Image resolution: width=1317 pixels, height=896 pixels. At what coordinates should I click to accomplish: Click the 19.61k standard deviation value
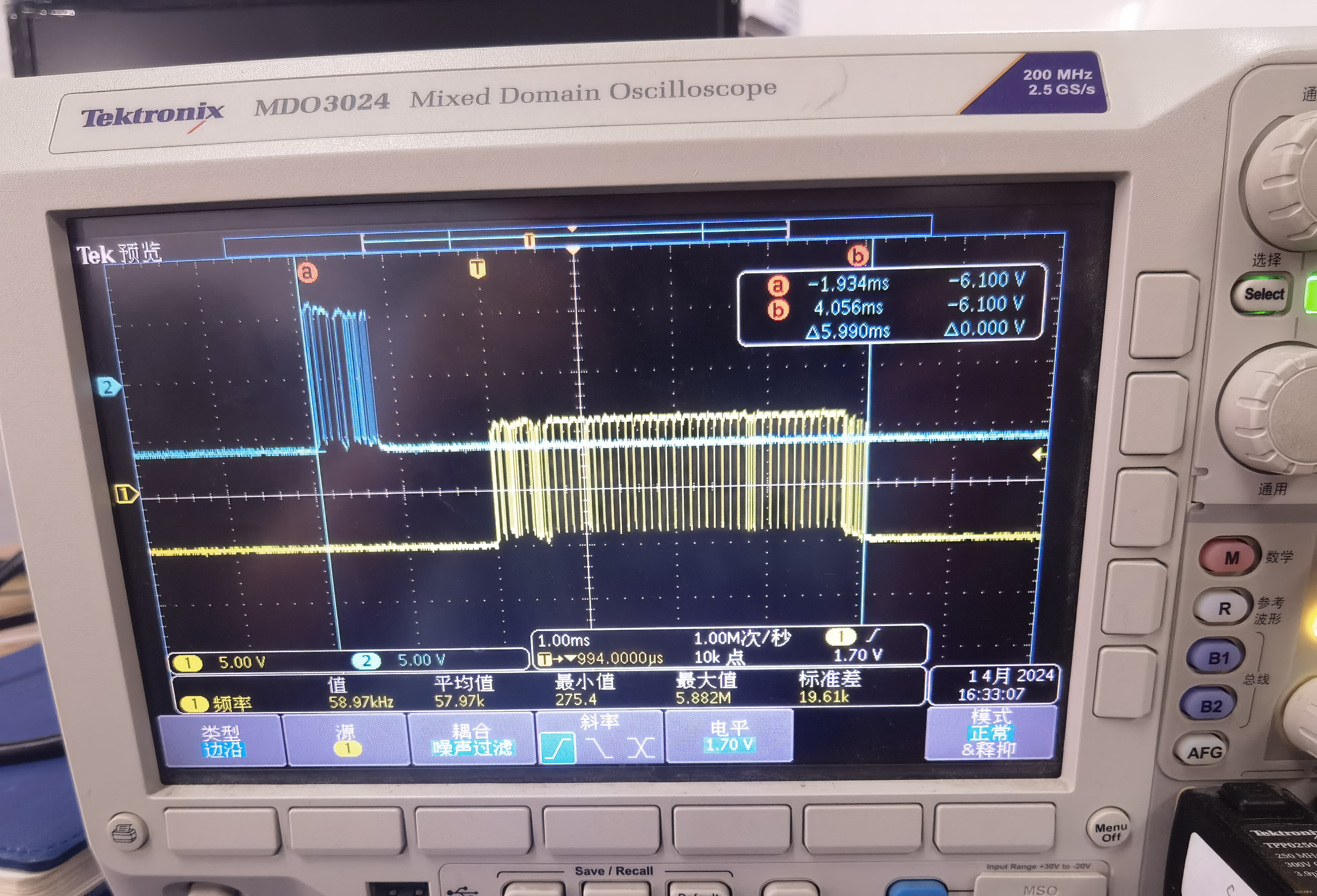(x=824, y=696)
